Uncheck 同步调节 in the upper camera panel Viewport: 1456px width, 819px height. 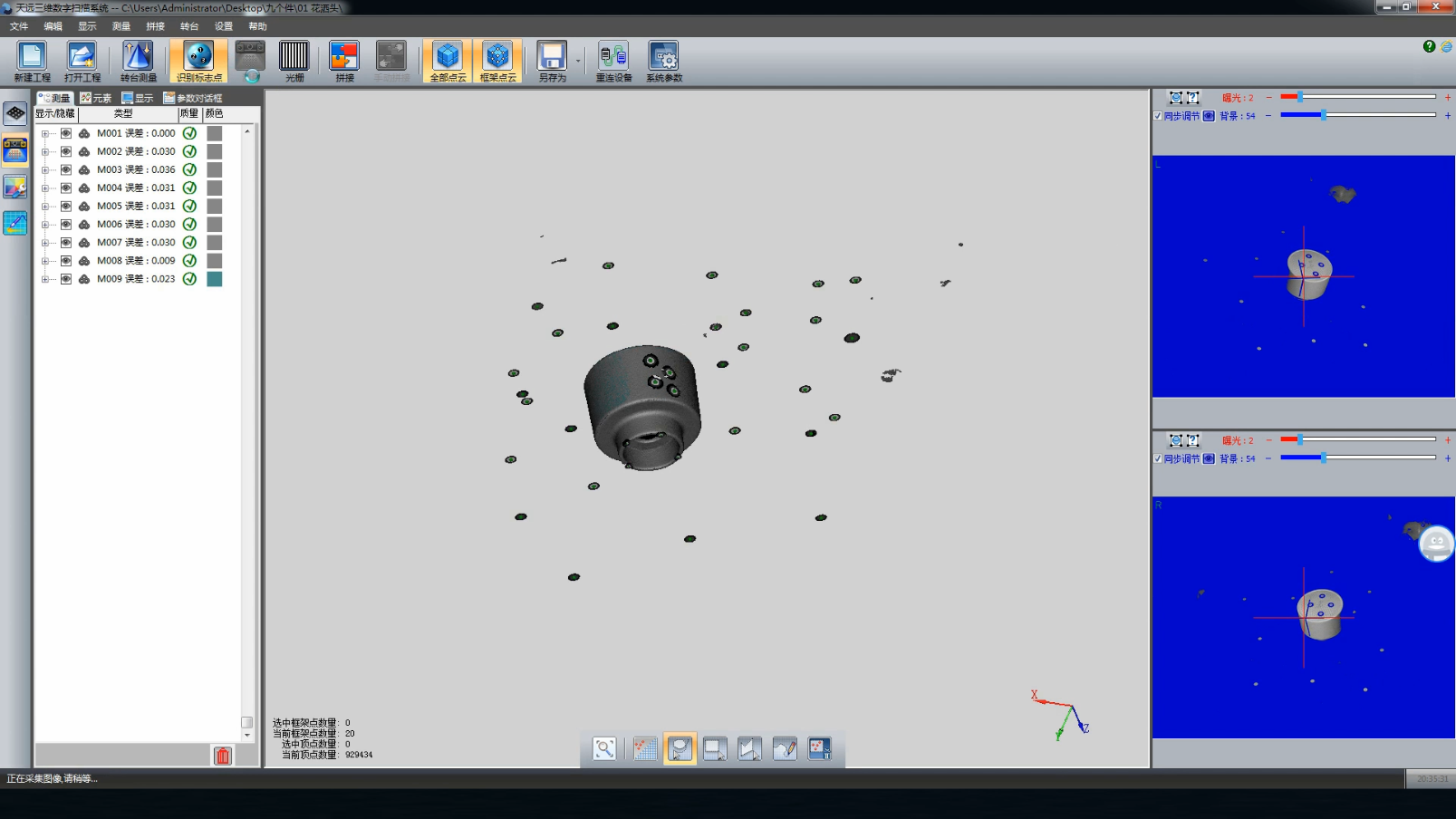pos(1158,116)
